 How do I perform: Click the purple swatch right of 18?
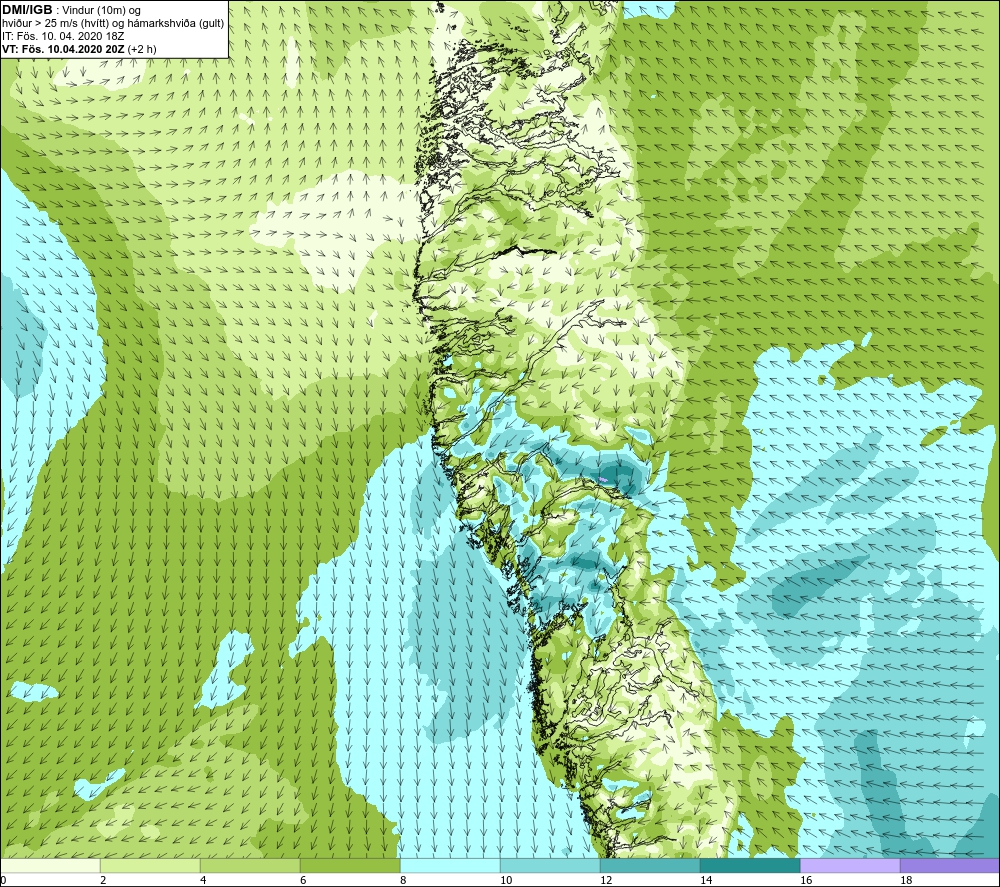[x=950, y=865]
